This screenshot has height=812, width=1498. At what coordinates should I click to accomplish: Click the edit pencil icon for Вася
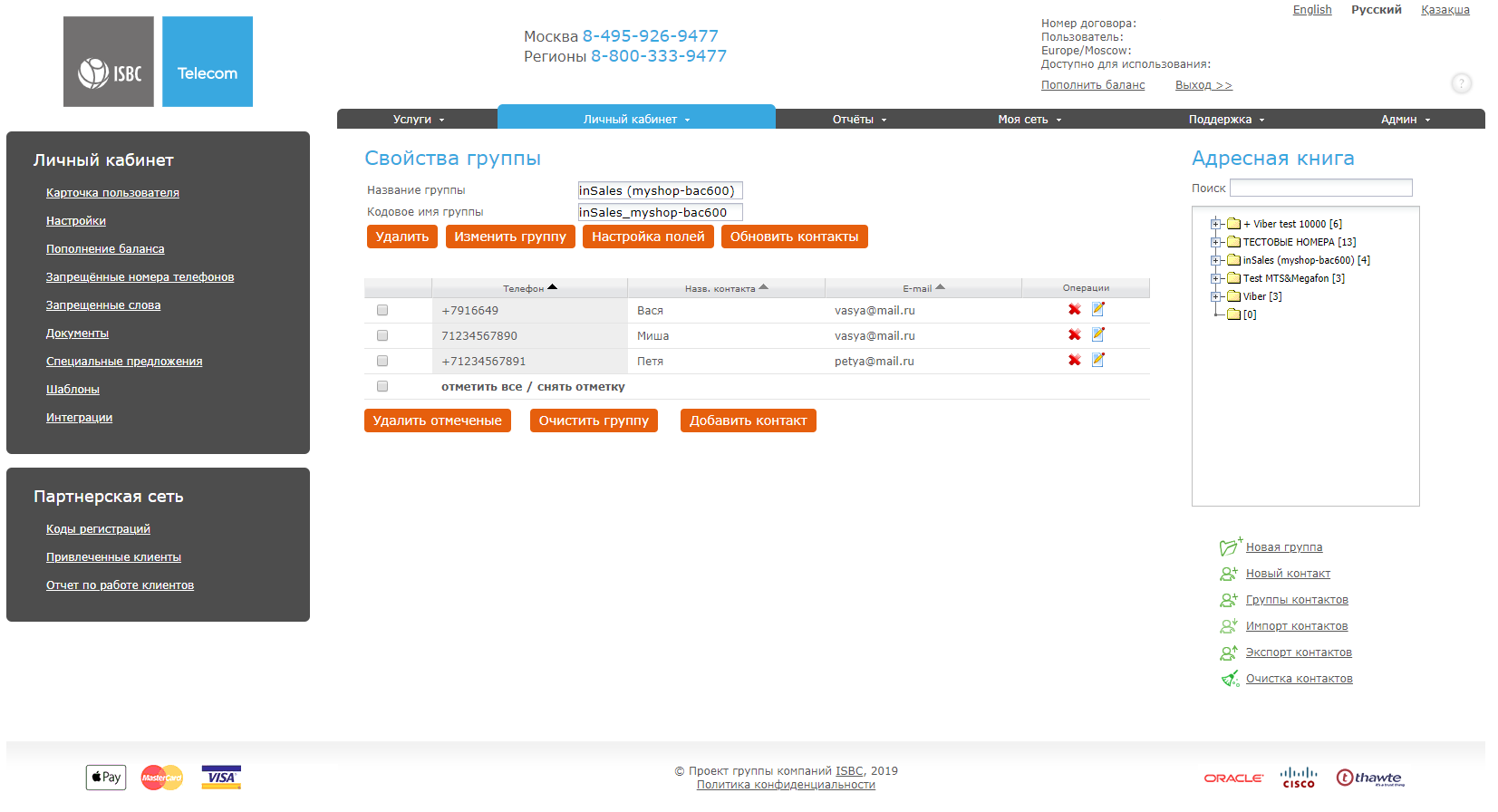tap(1098, 309)
